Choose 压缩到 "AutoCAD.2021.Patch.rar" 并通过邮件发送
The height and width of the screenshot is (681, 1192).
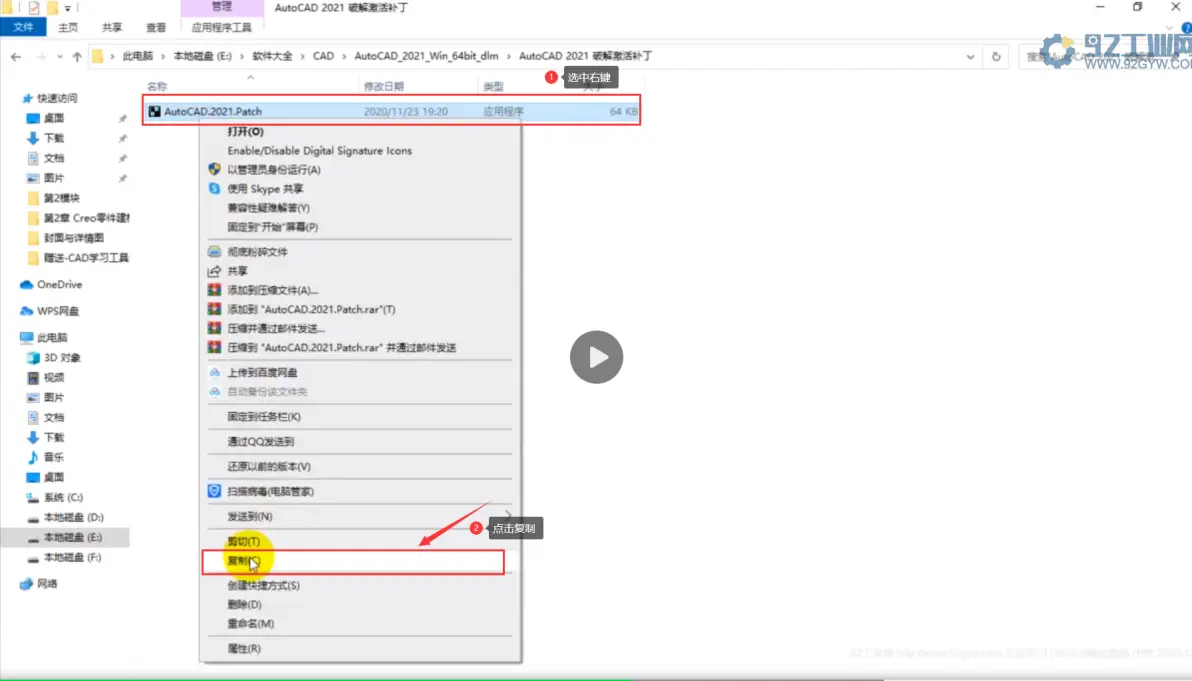(341, 347)
